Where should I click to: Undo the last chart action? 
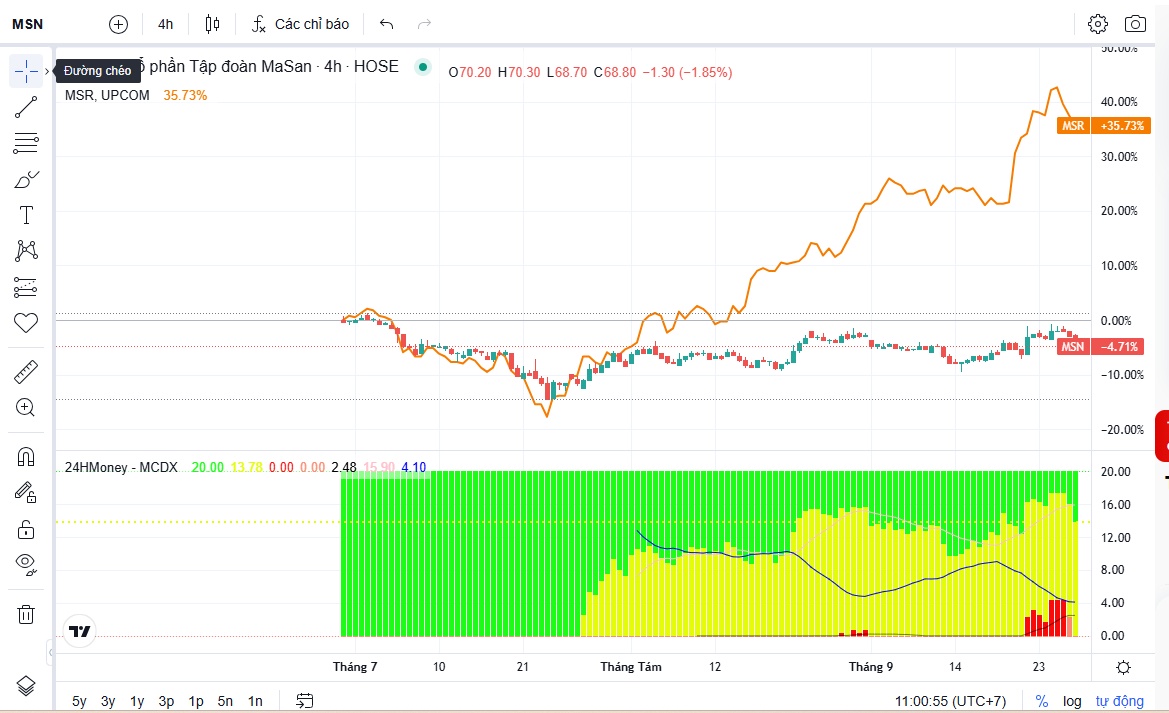click(x=386, y=25)
